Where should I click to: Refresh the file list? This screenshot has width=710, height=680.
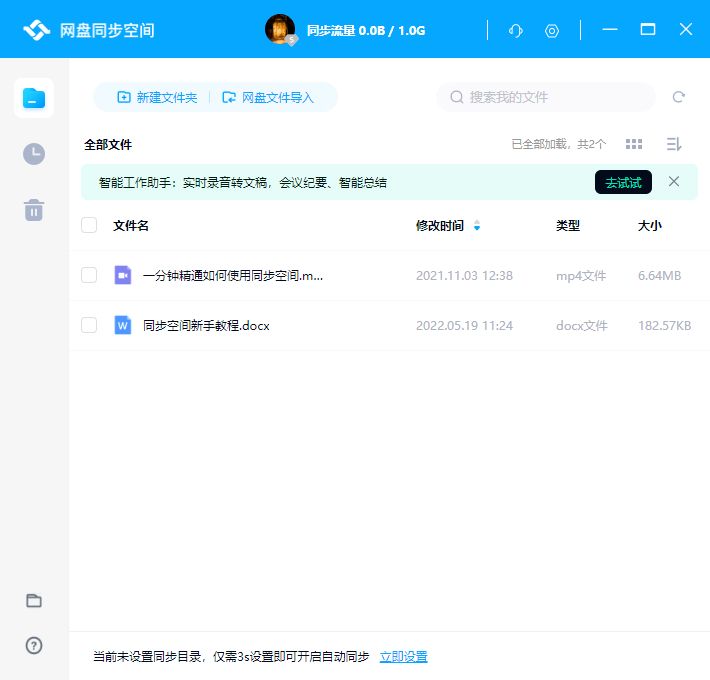[678, 97]
